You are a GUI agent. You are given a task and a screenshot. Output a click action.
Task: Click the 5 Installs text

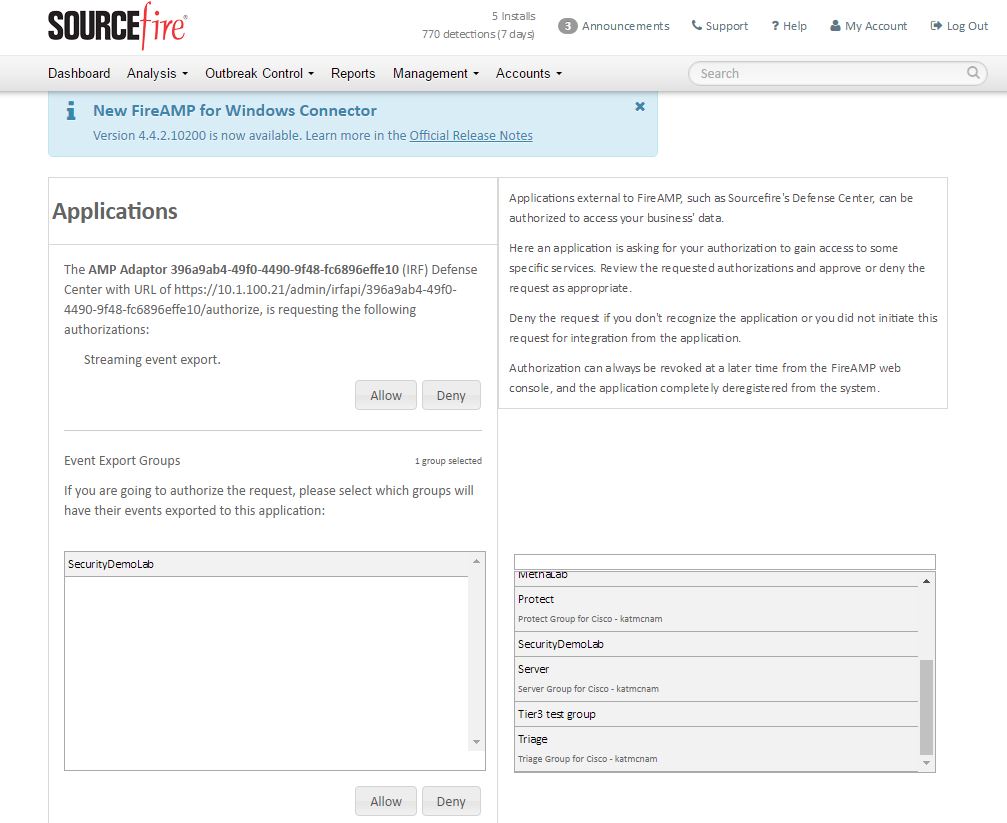pos(514,16)
